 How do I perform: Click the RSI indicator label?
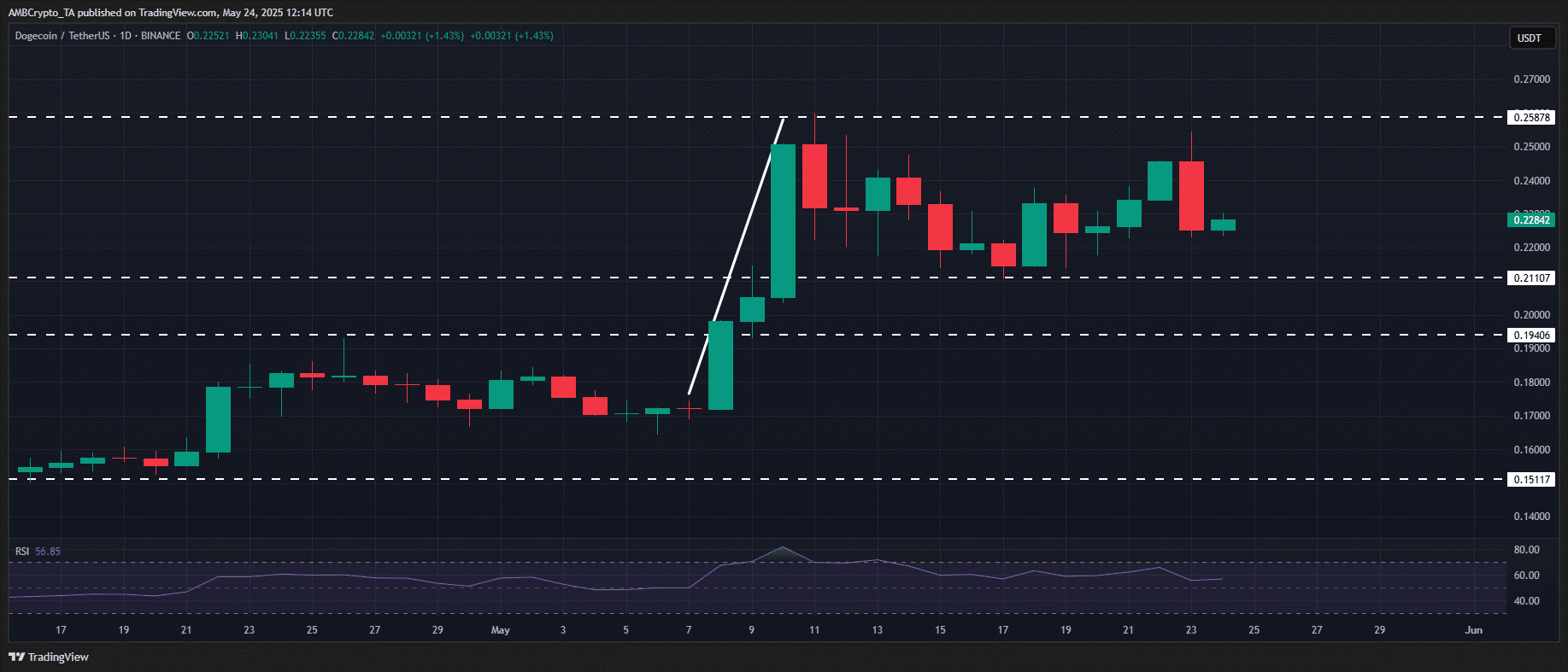tap(22, 552)
